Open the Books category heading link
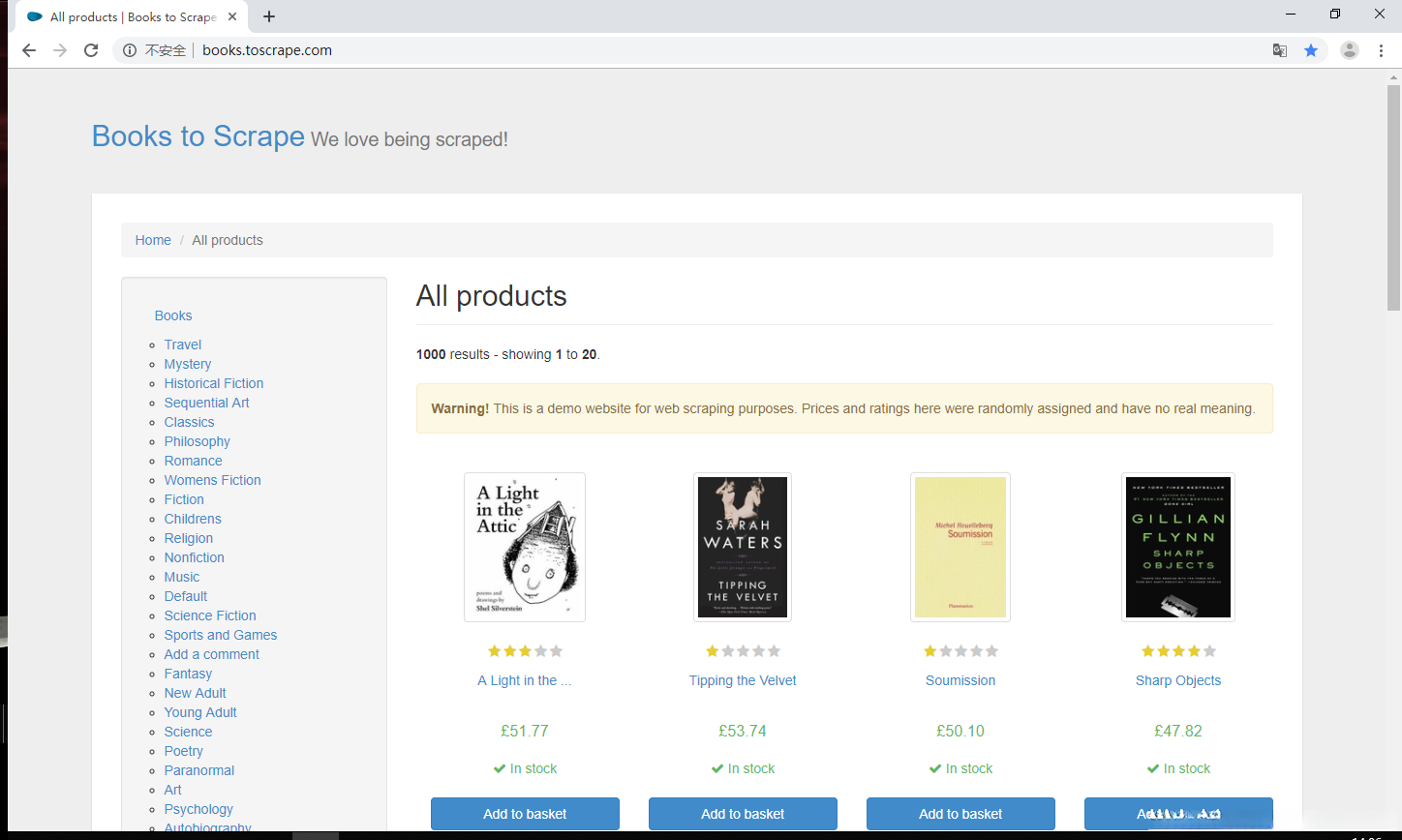The width and height of the screenshot is (1402, 840). pyautogui.click(x=173, y=315)
